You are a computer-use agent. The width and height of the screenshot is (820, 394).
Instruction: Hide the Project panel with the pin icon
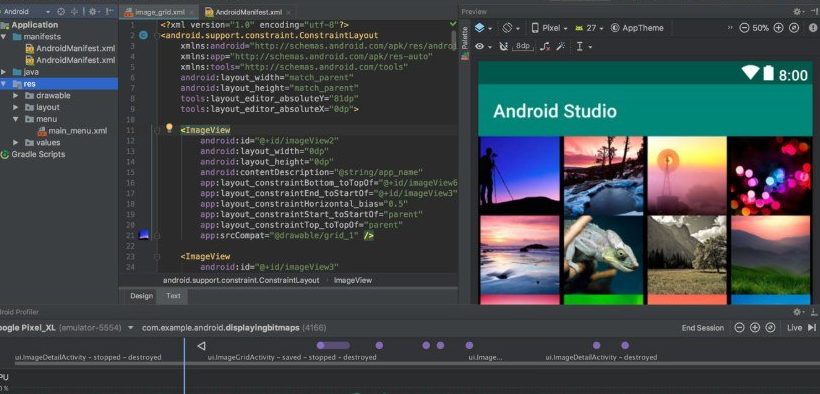coord(109,12)
